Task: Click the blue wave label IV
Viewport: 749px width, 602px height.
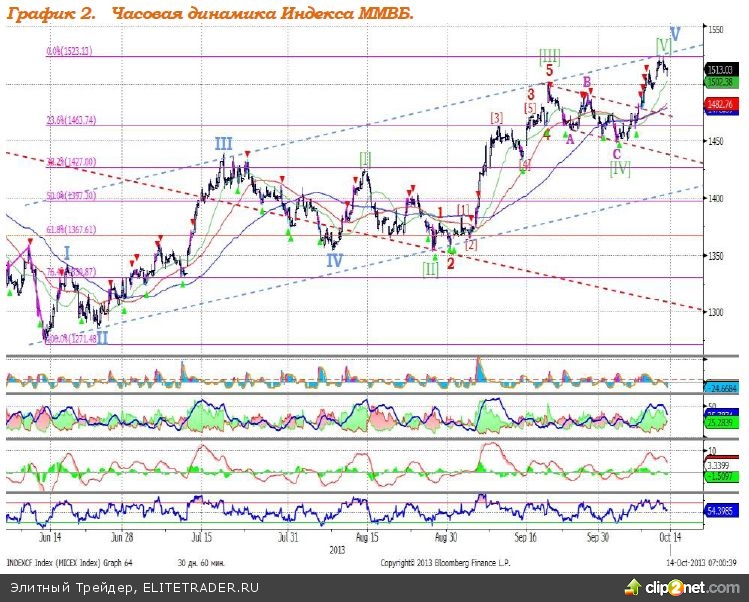Action: [x=334, y=260]
